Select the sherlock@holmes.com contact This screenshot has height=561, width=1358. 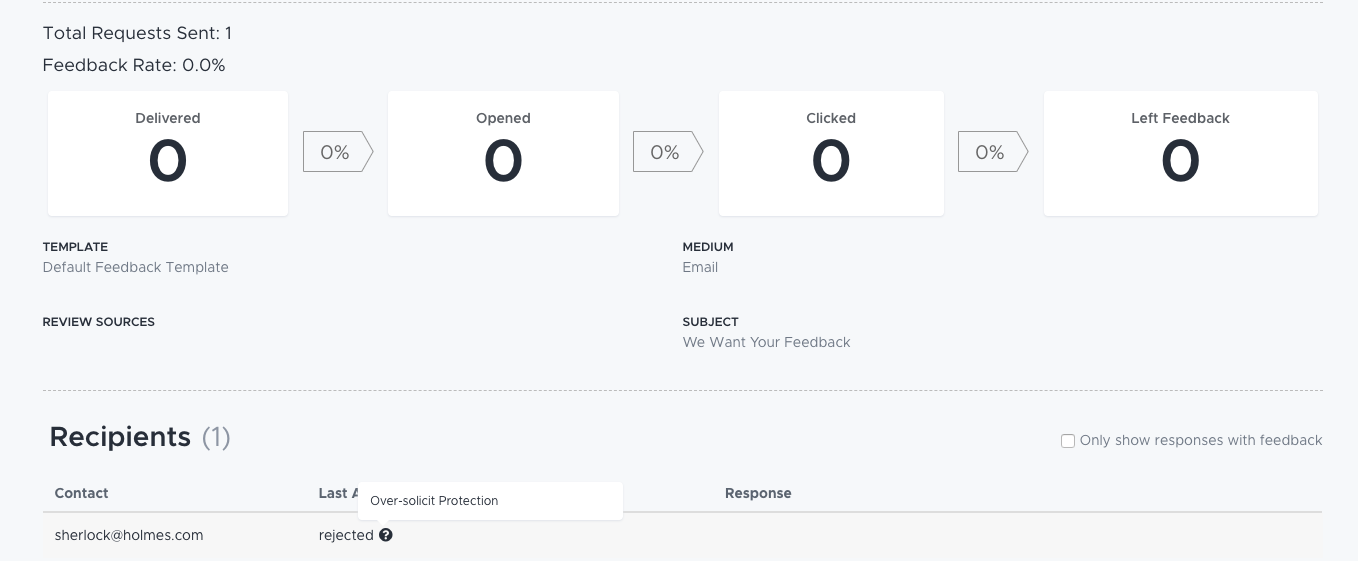click(129, 535)
